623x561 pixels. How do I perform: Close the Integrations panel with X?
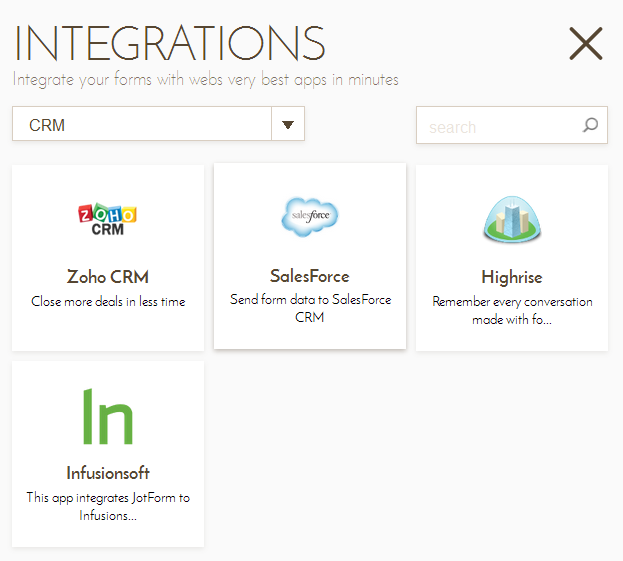586,43
